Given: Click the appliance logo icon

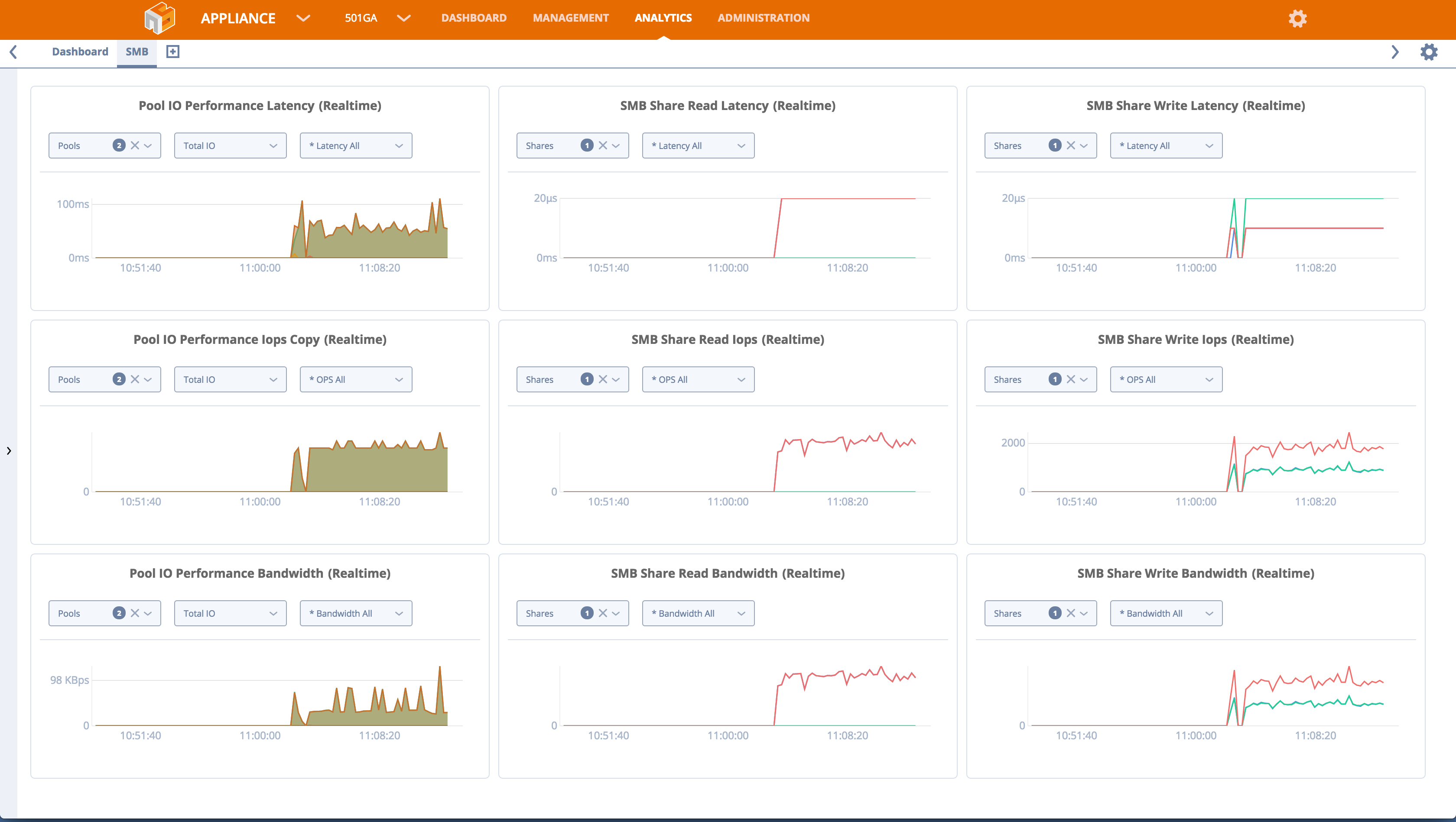Looking at the screenshot, I should (x=159, y=18).
